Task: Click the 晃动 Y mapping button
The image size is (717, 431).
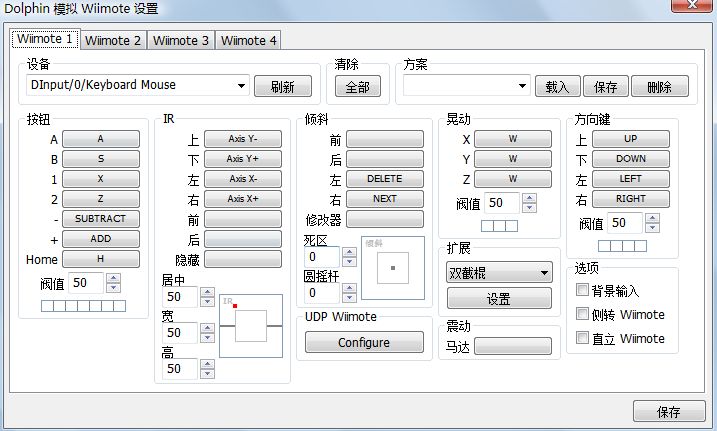Action: (x=513, y=159)
